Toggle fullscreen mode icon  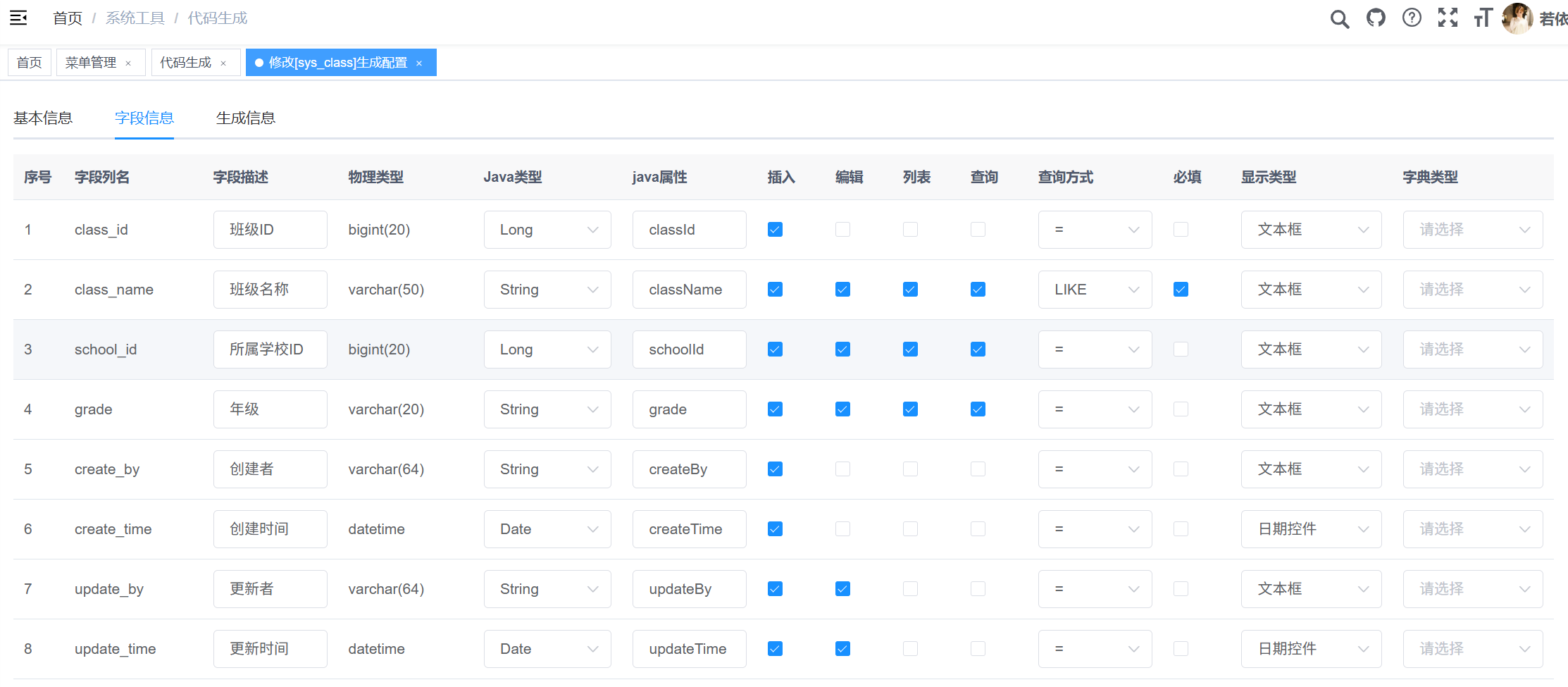pos(1448,18)
